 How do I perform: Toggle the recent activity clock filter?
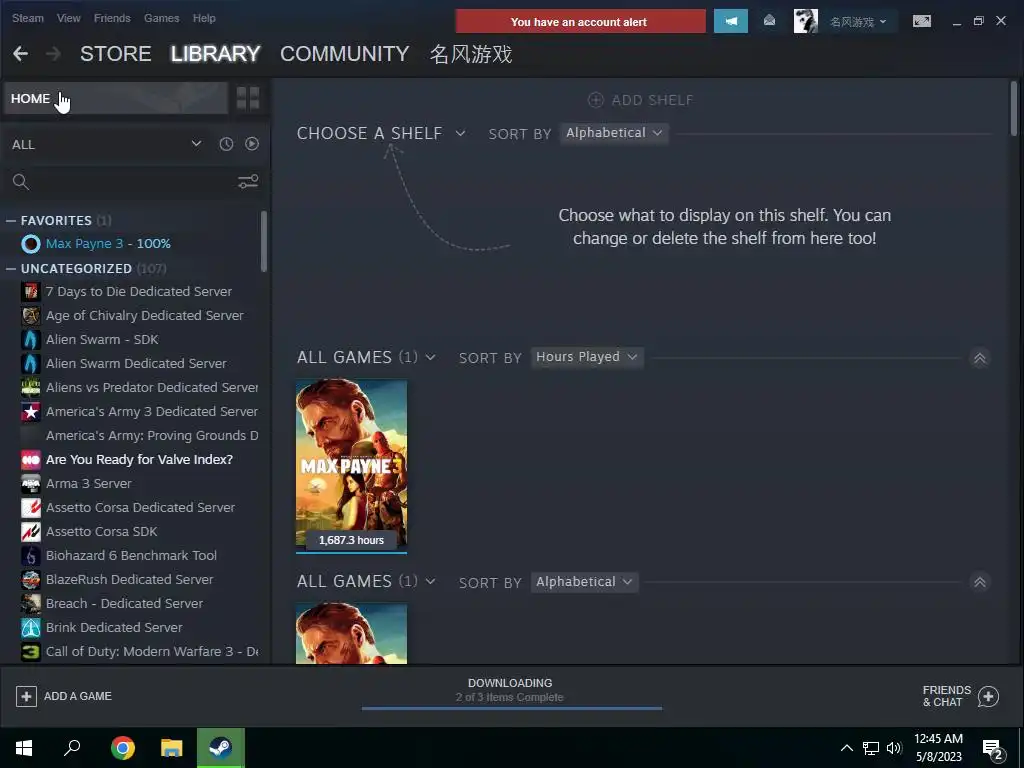[x=226, y=144]
